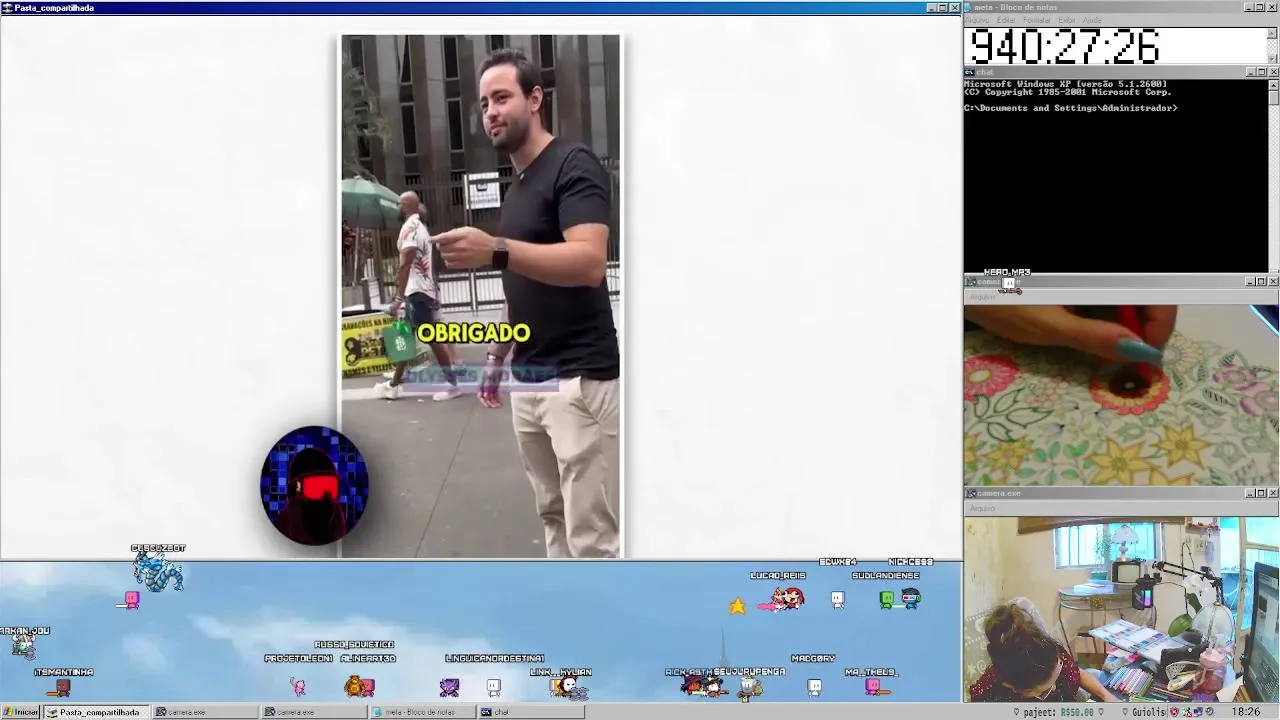Click the EDWK24 white character sprite
Viewport: 1280px width, 720px height.
(837, 599)
